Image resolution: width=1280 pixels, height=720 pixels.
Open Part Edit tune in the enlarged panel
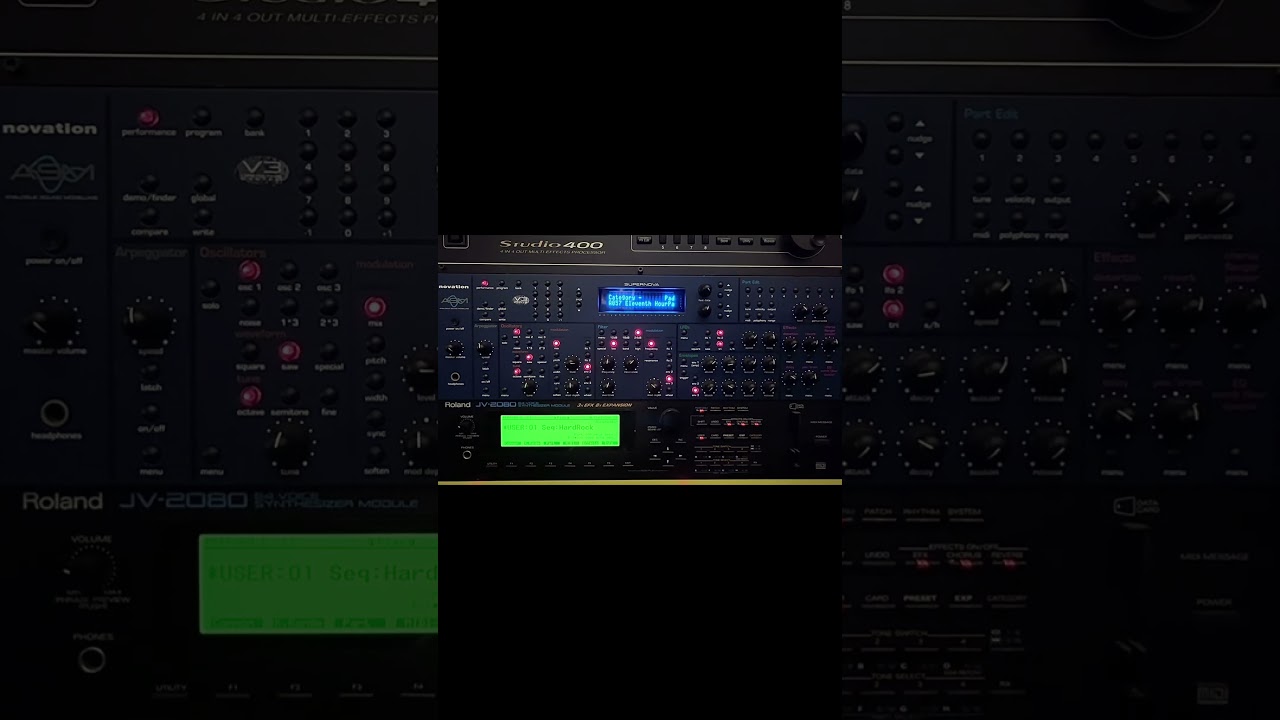click(982, 183)
